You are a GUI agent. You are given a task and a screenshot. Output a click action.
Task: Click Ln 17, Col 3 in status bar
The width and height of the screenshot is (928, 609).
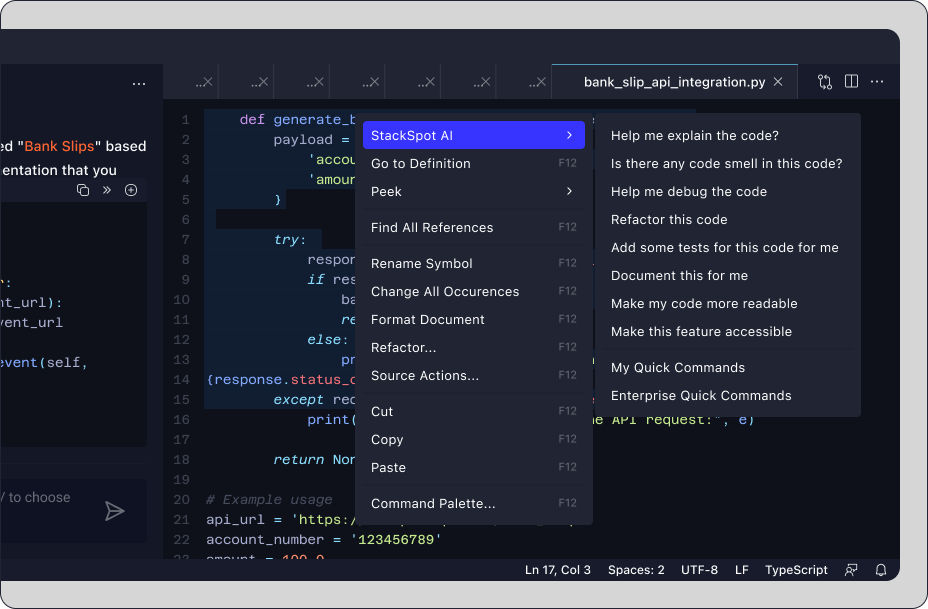[x=558, y=570]
